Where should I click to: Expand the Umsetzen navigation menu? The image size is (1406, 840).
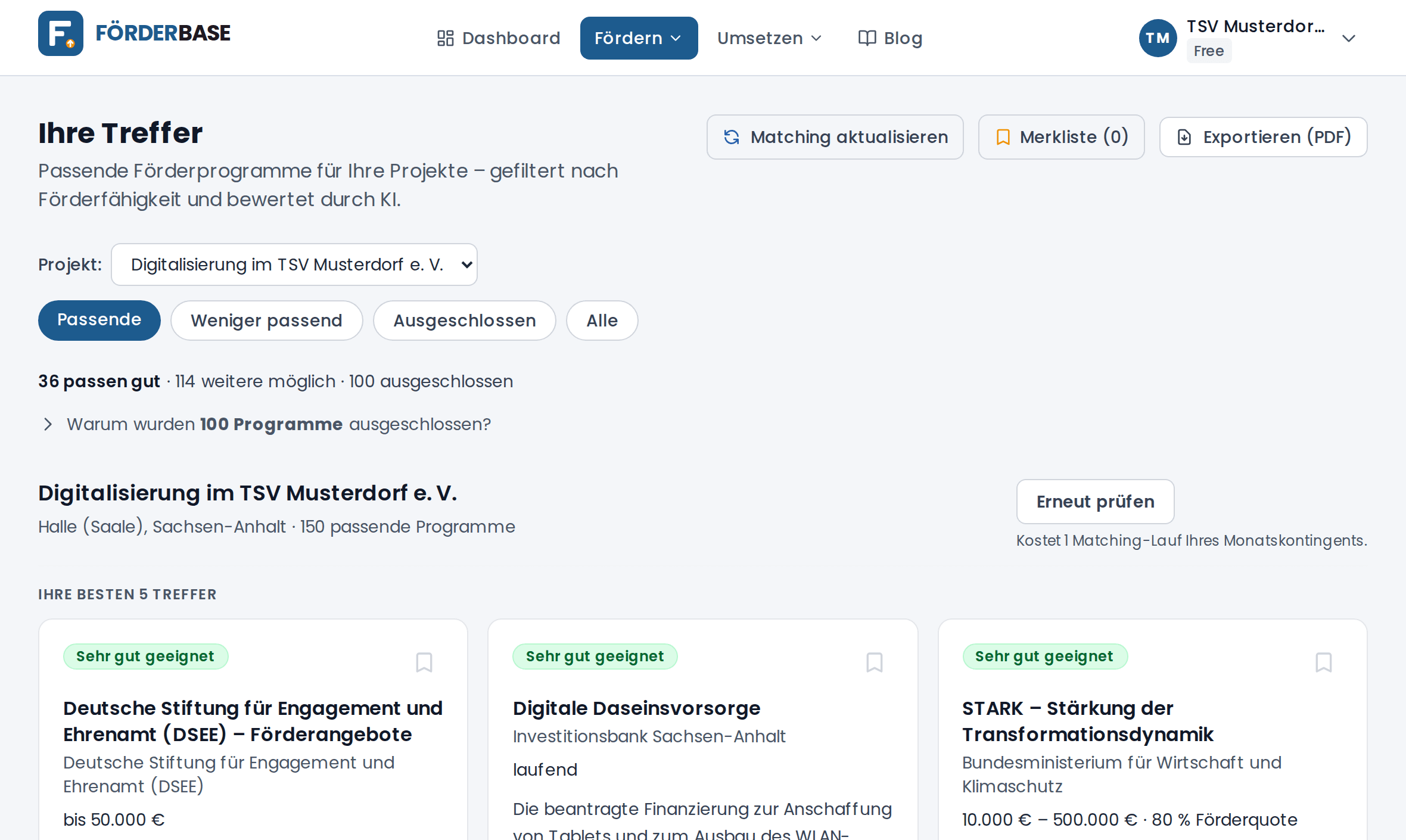point(769,38)
